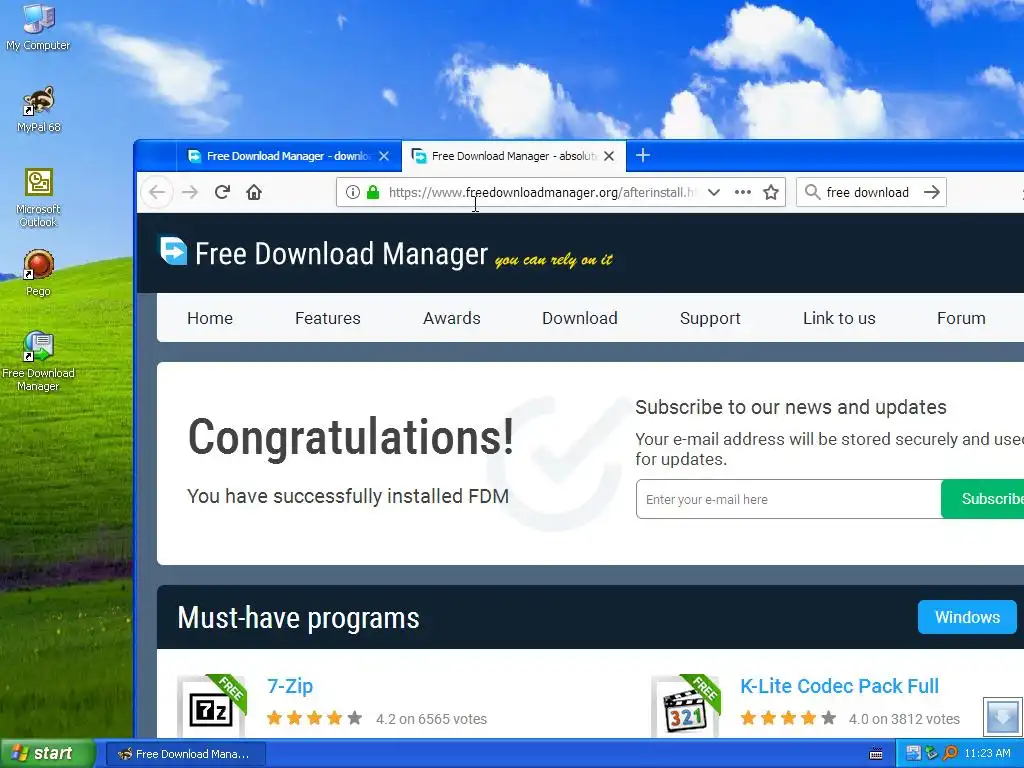Select the Windows platform button
This screenshot has width=1024, height=768.
[967, 617]
